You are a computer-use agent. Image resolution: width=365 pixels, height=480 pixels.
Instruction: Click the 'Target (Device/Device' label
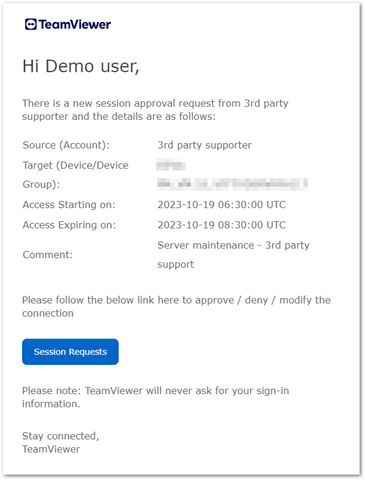tap(75, 165)
